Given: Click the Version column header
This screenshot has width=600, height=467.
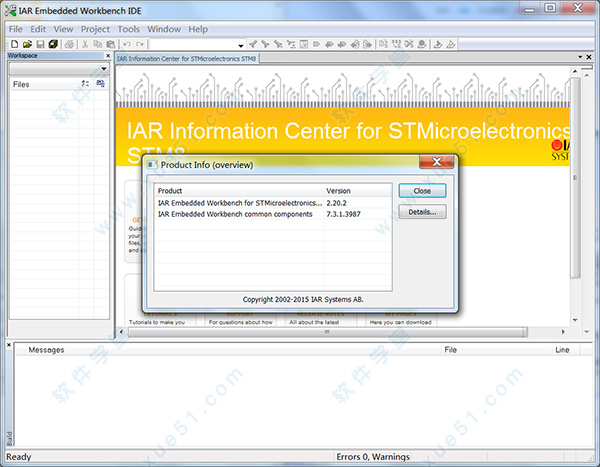Looking at the screenshot, I should (357, 191).
